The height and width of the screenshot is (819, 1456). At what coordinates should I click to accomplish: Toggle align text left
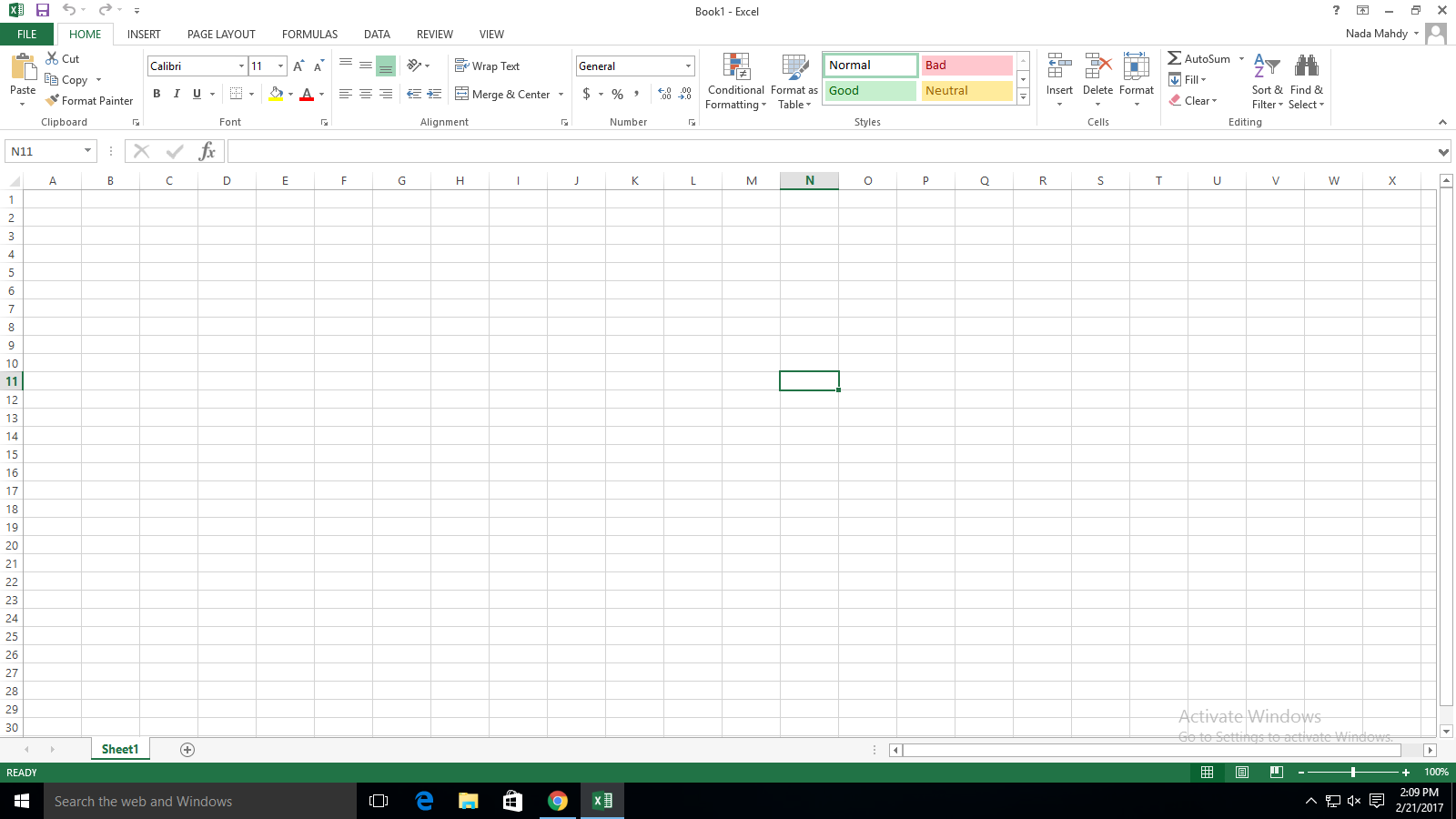[x=346, y=94]
